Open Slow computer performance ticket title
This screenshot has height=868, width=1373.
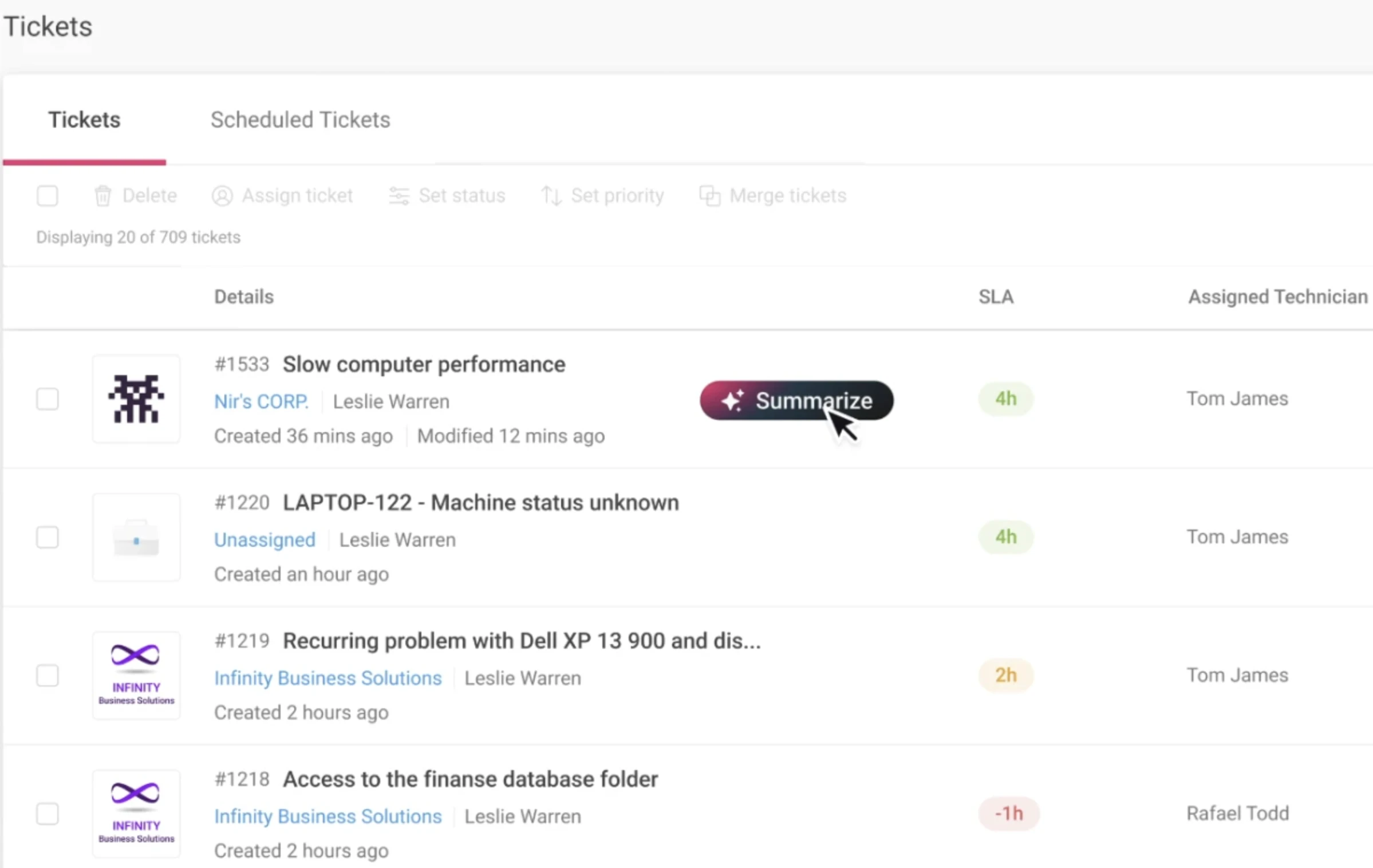[x=424, y=364]
